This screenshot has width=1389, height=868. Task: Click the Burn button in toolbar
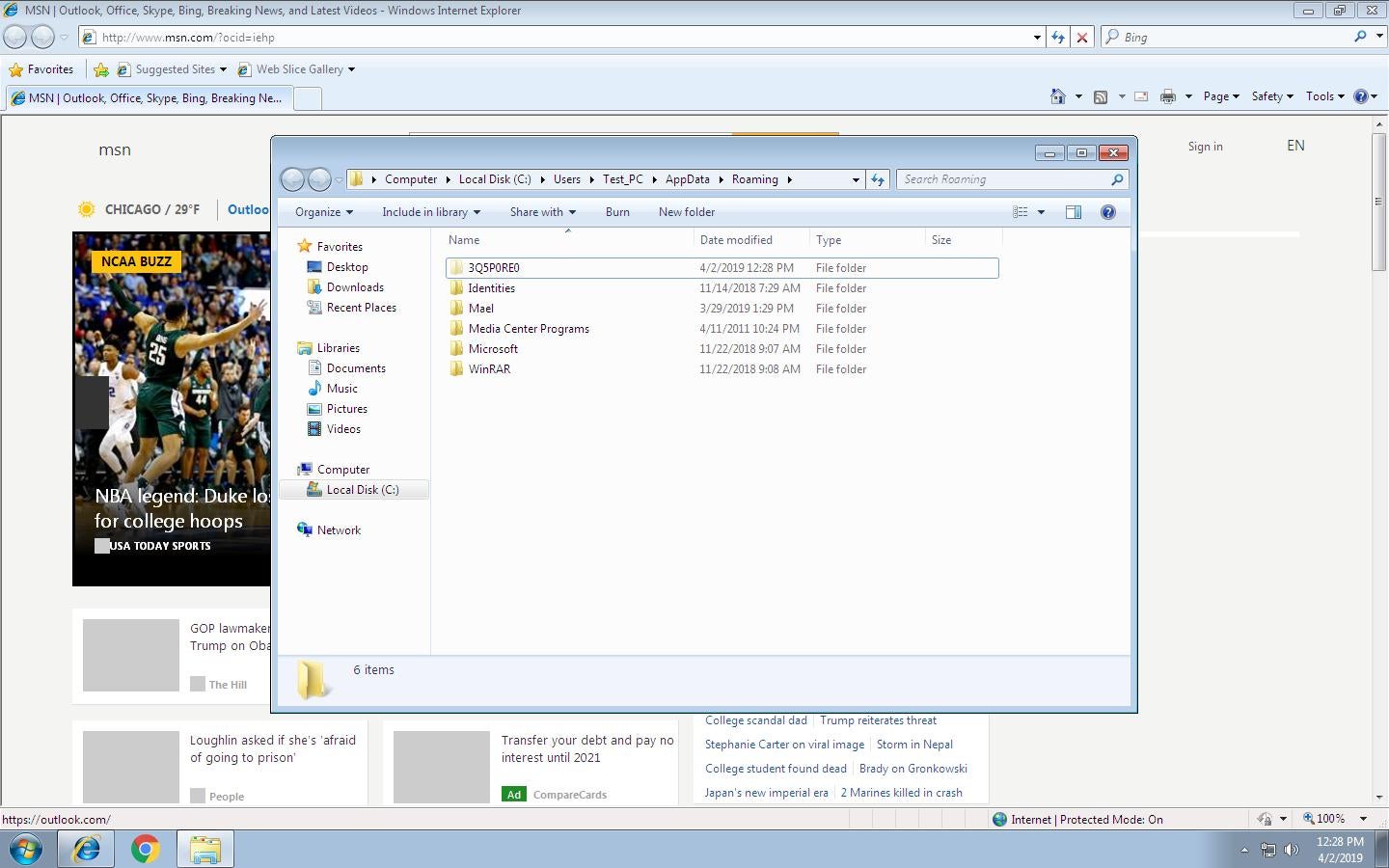tap(617, 212)
